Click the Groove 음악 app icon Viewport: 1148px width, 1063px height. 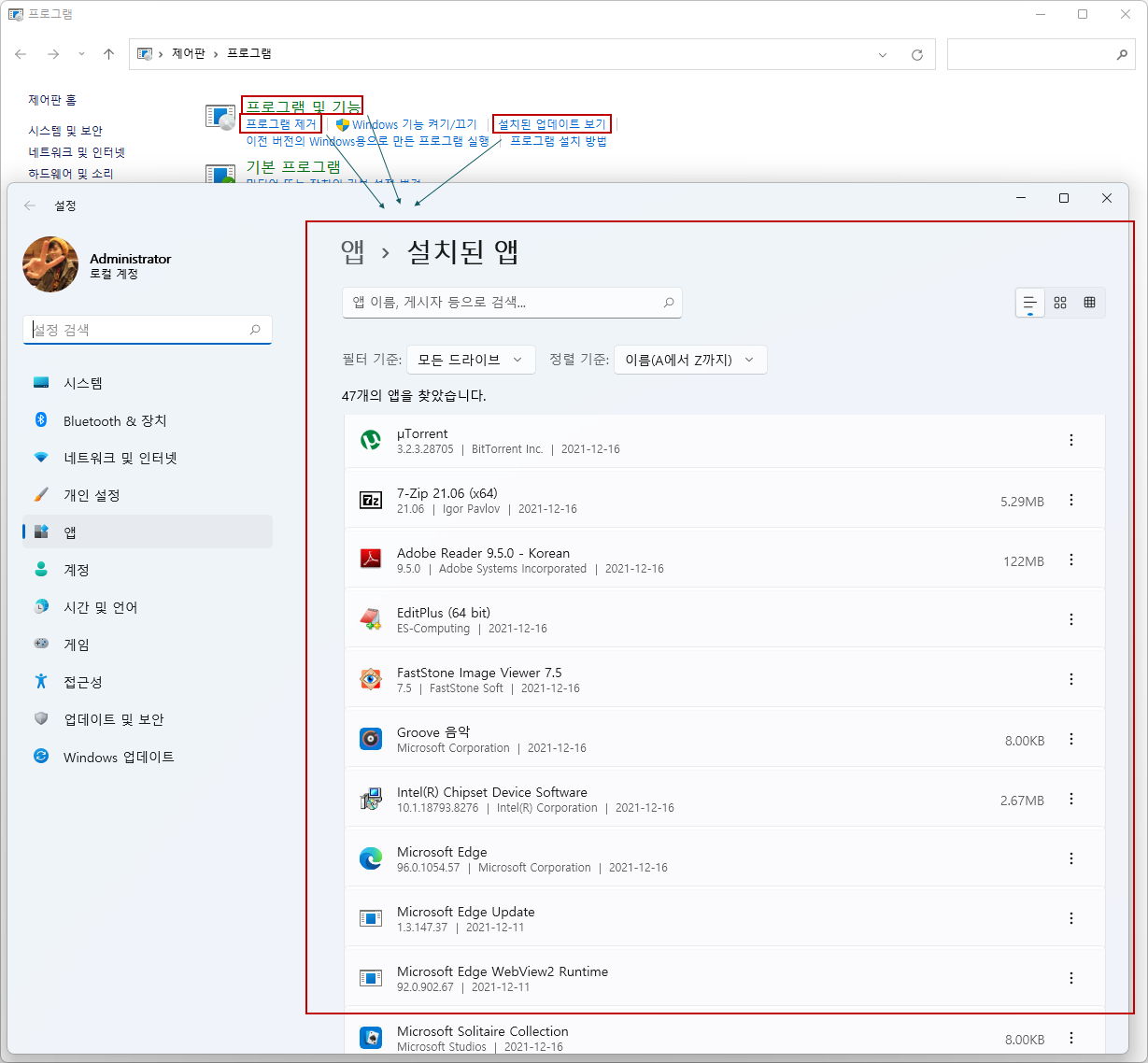(x=371, y=739)
